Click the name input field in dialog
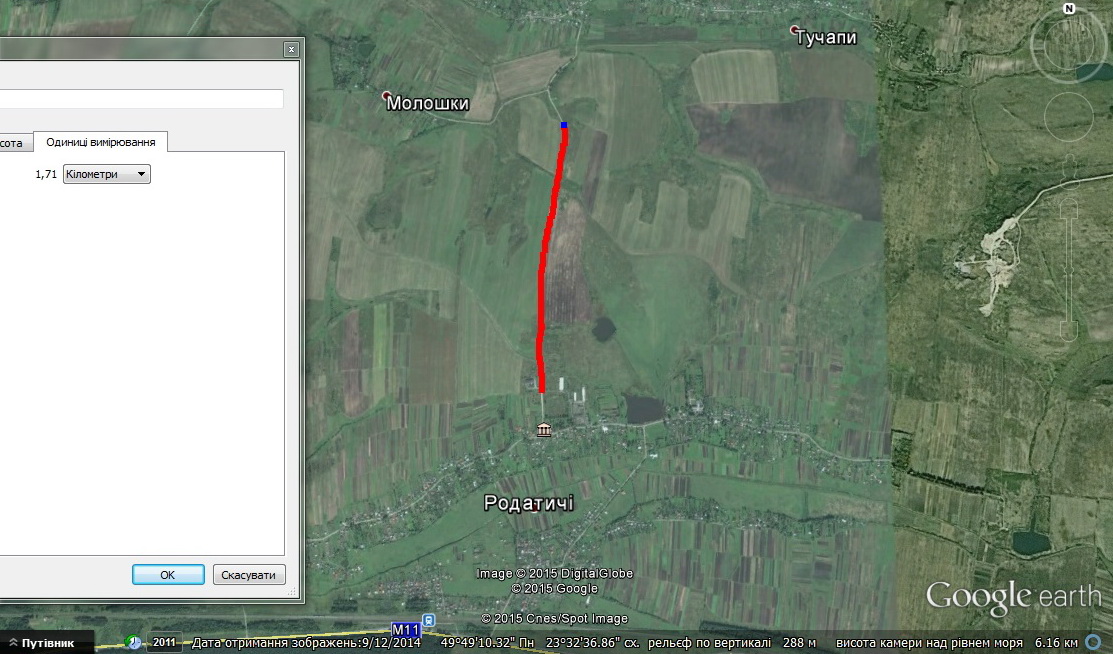The height and width of the screenshot is (654, 1113). coord(142,99)
